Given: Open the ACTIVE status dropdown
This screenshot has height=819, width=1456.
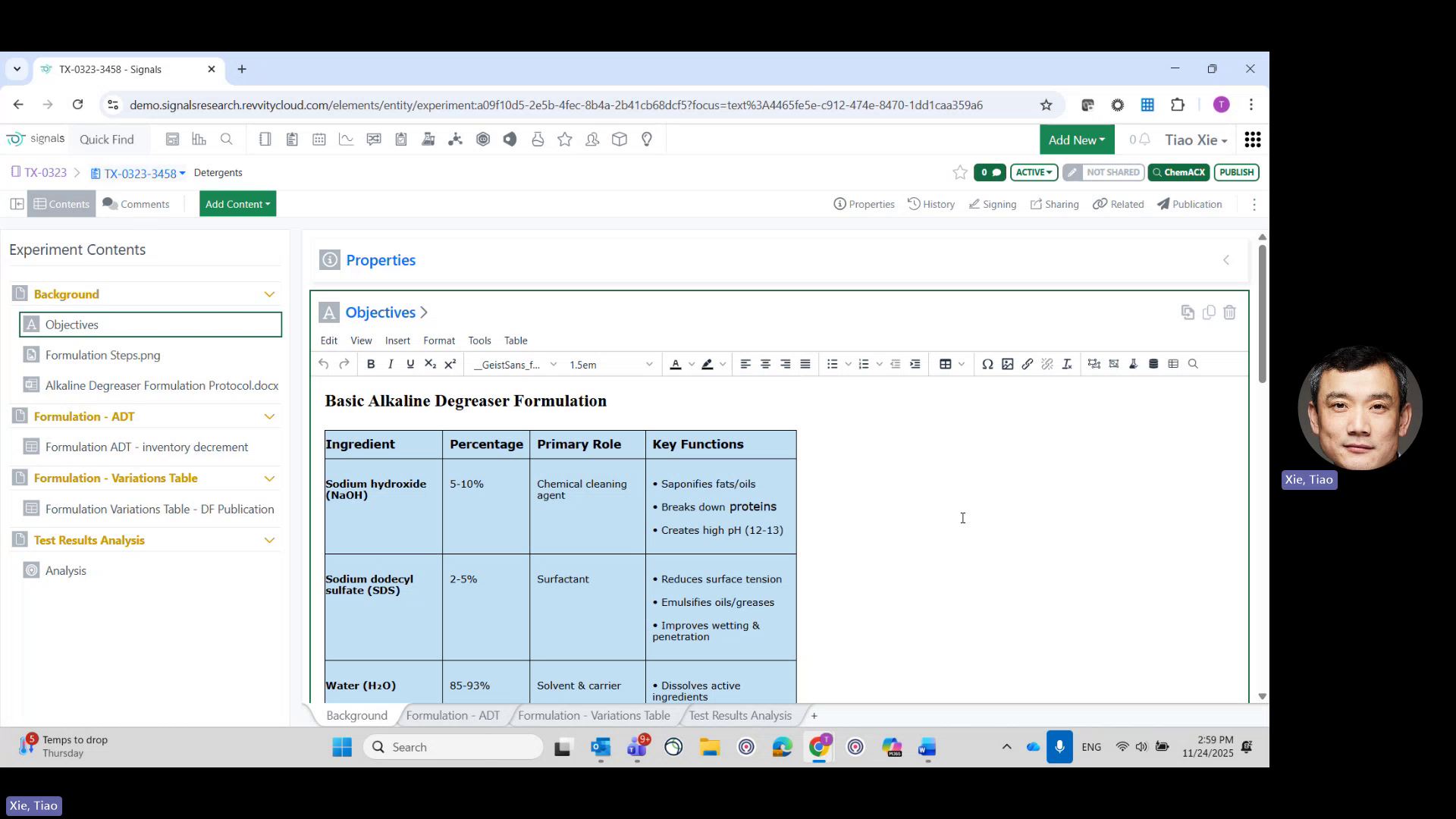Looking at the screenshot, I should (x=1034, y=172).
